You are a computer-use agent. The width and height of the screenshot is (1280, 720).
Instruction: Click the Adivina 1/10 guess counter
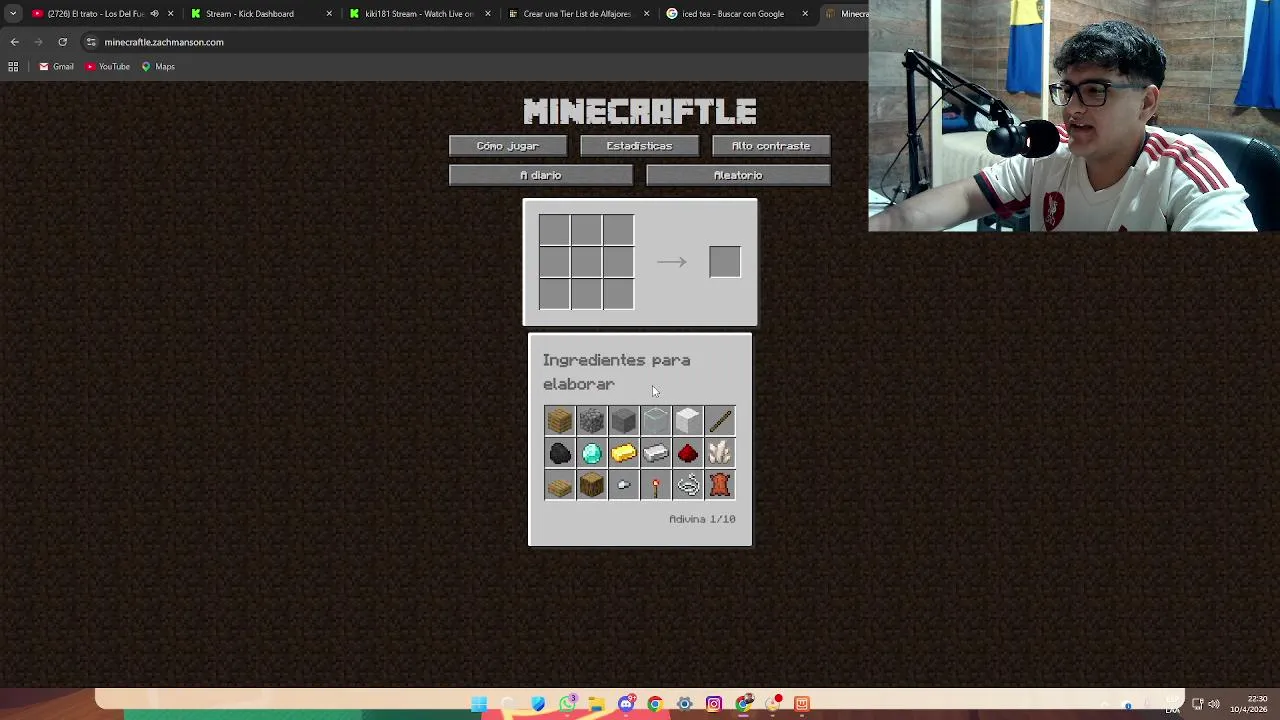pyautogui.click(x=702, y=519)
